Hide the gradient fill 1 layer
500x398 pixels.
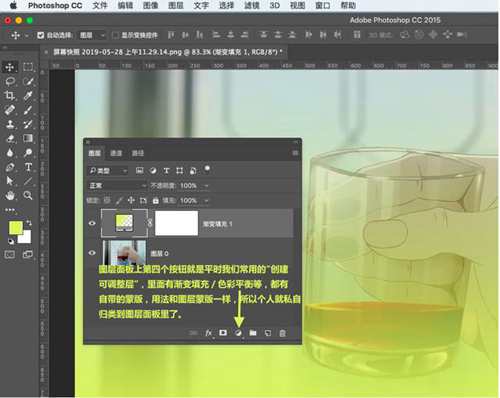click(92, 223)
